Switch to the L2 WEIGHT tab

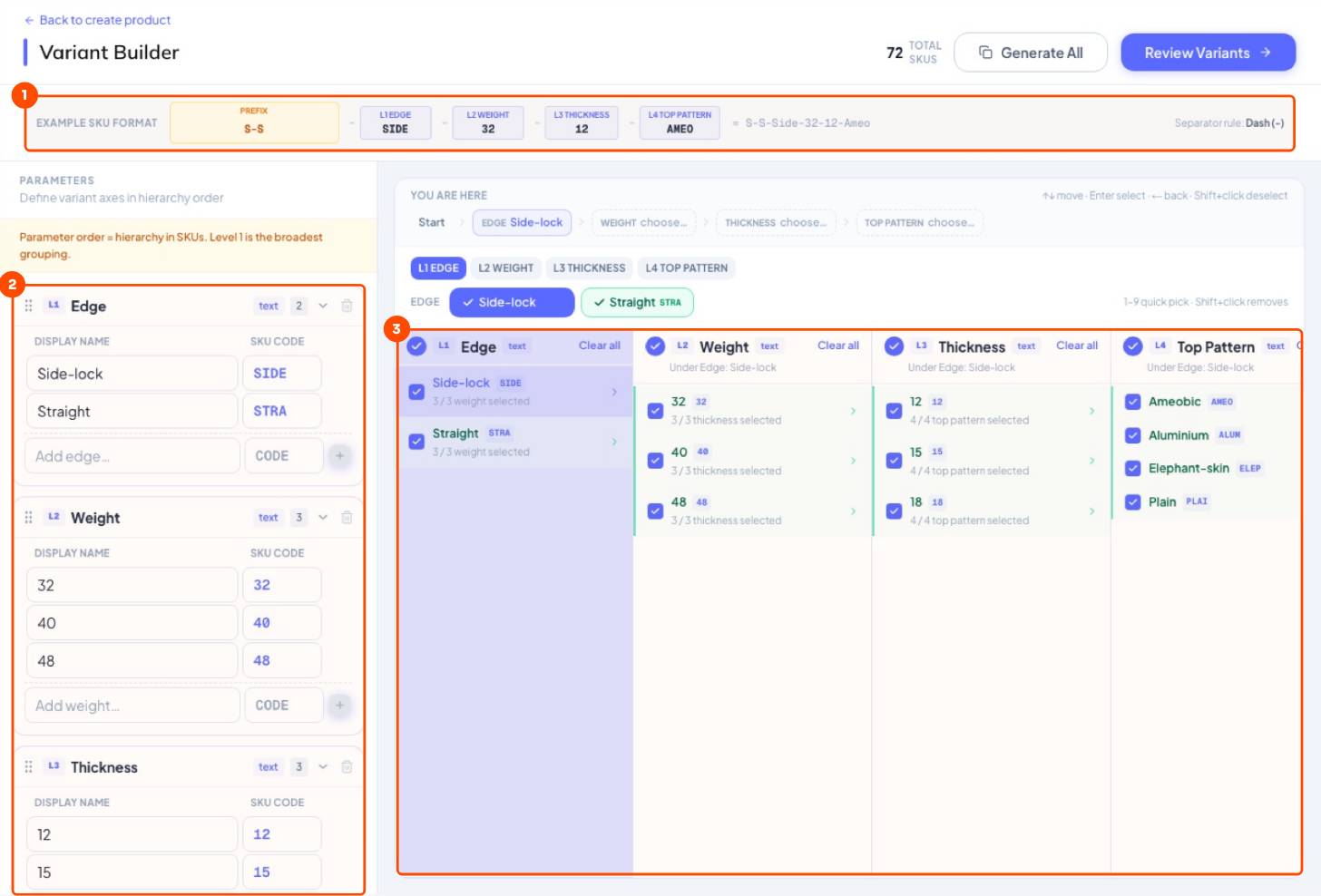505,268
